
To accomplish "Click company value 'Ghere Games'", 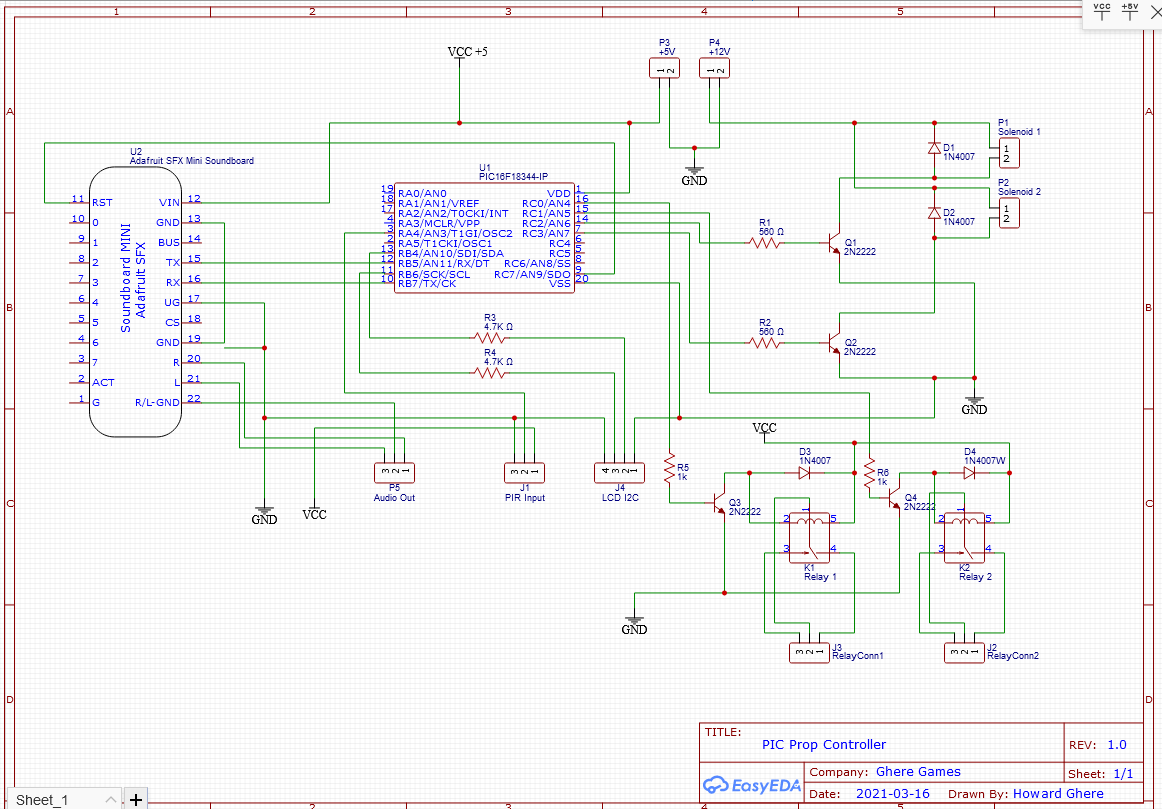I will point(918,771).
